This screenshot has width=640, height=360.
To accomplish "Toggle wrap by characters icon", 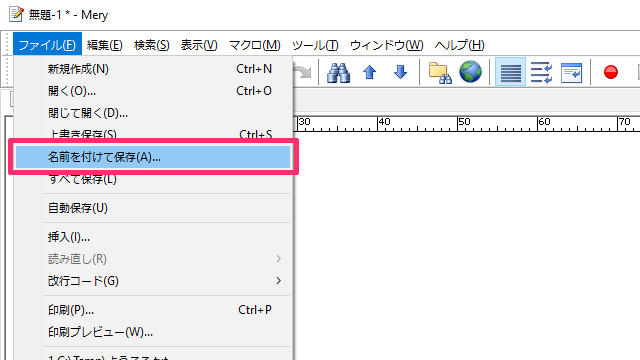I will [x=541, y=72].
